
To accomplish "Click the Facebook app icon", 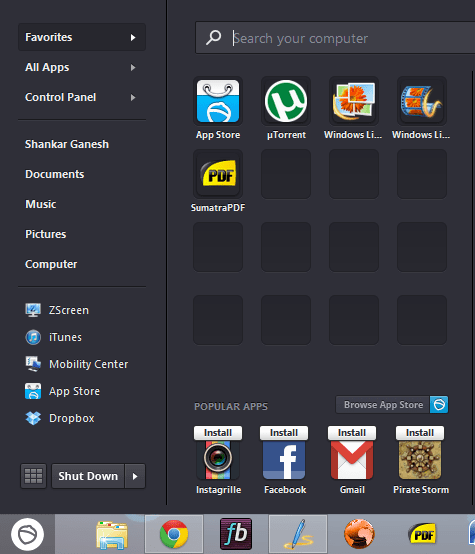I will click(x=284, y=459).
